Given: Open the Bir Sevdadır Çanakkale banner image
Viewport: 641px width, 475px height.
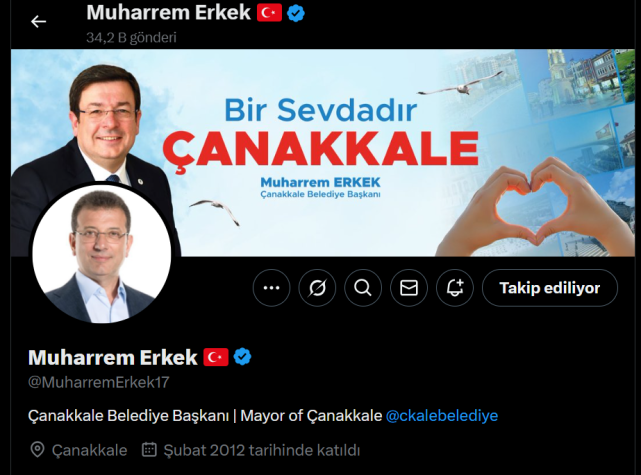Looking at the screenshot, I should tap(323, 152).
